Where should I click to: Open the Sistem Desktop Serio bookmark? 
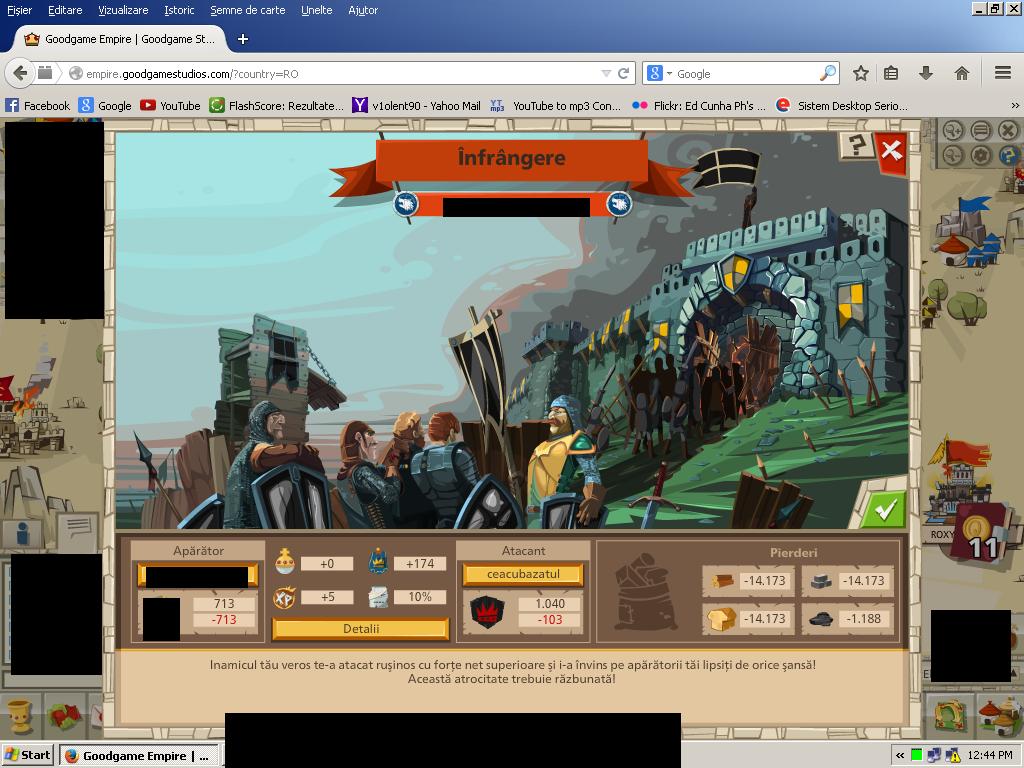[x=841, y=105]
